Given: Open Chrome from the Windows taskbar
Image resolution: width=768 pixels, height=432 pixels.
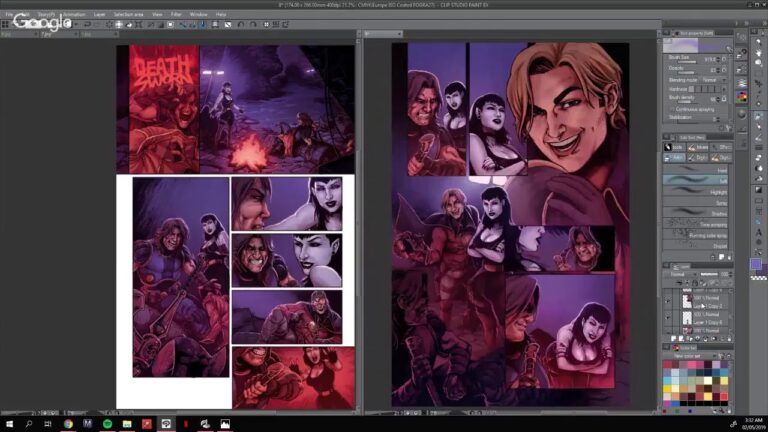Looking at the screenshot, I should pos(68,424).
